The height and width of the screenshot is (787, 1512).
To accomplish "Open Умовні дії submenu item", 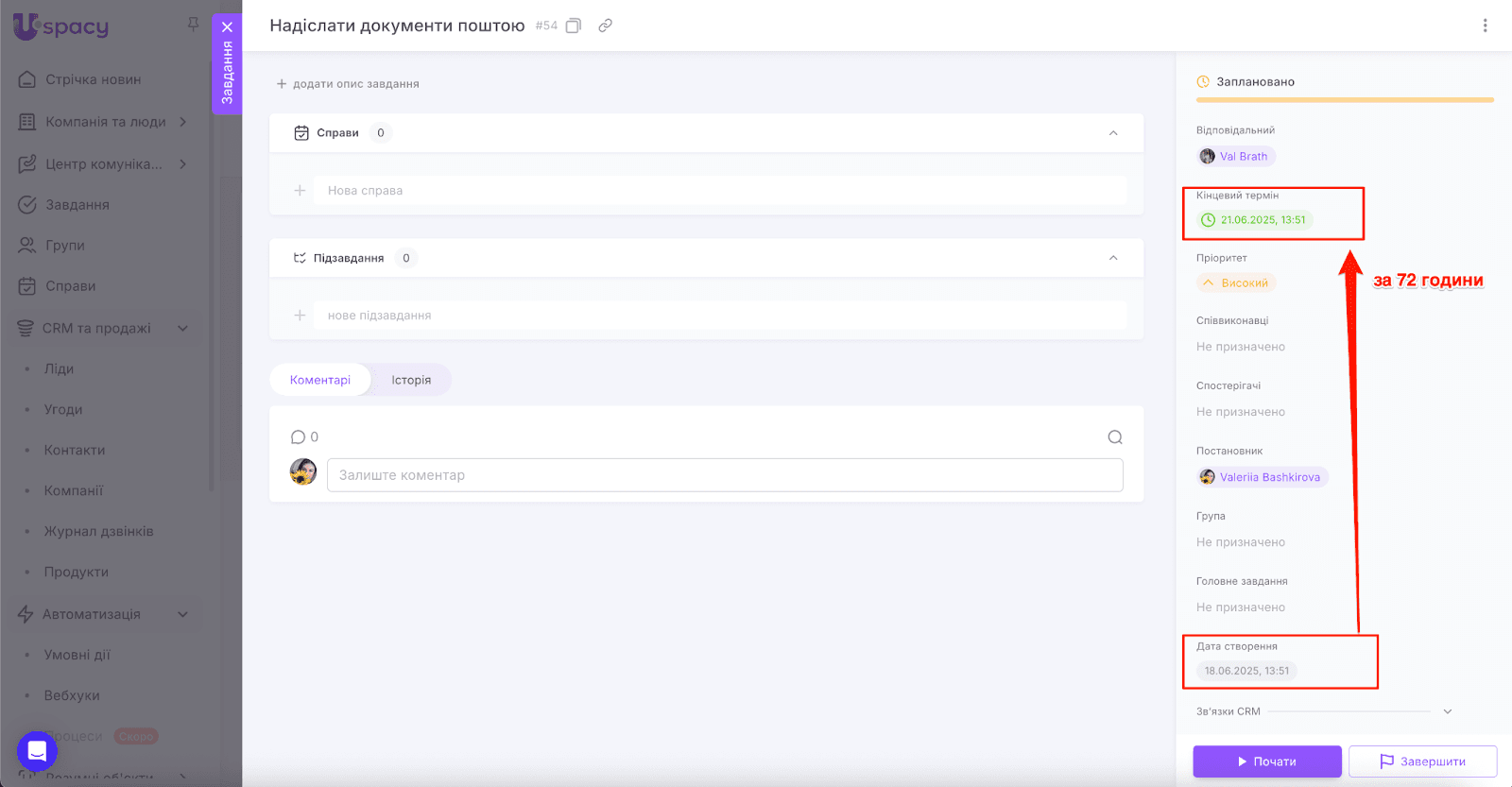I will pos(77,655).
